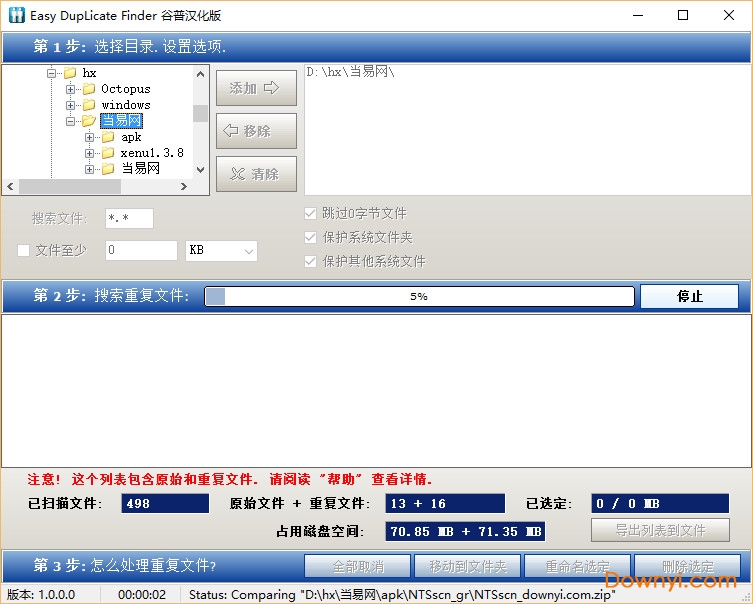Screen dimensions: 753x604
Task: Click the 停止 stop search button
Action: 690,296
